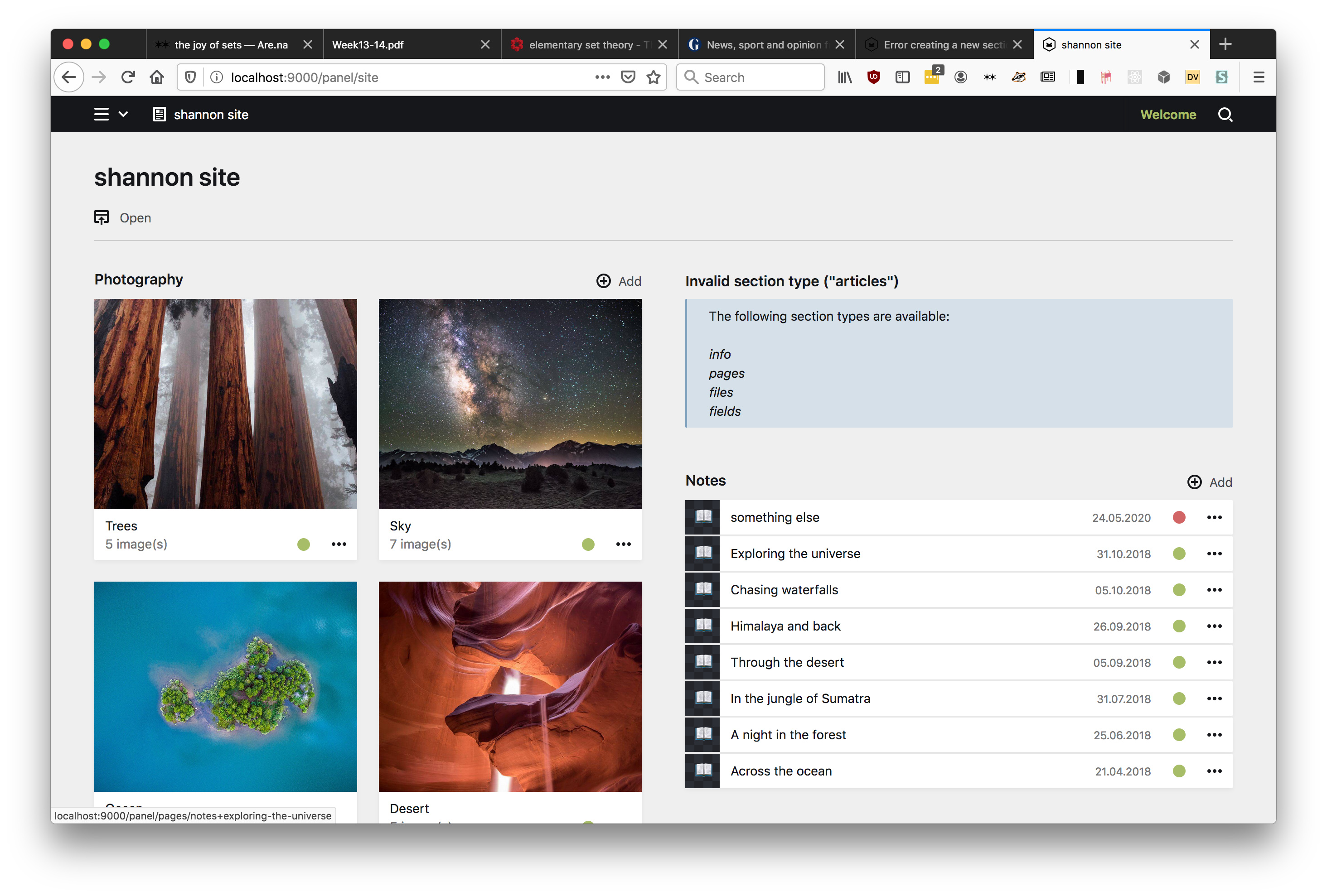This screenshot has height=896, width=1327.
Task: Open options for Chasing waterfalls note
Action: [1215, 590]
